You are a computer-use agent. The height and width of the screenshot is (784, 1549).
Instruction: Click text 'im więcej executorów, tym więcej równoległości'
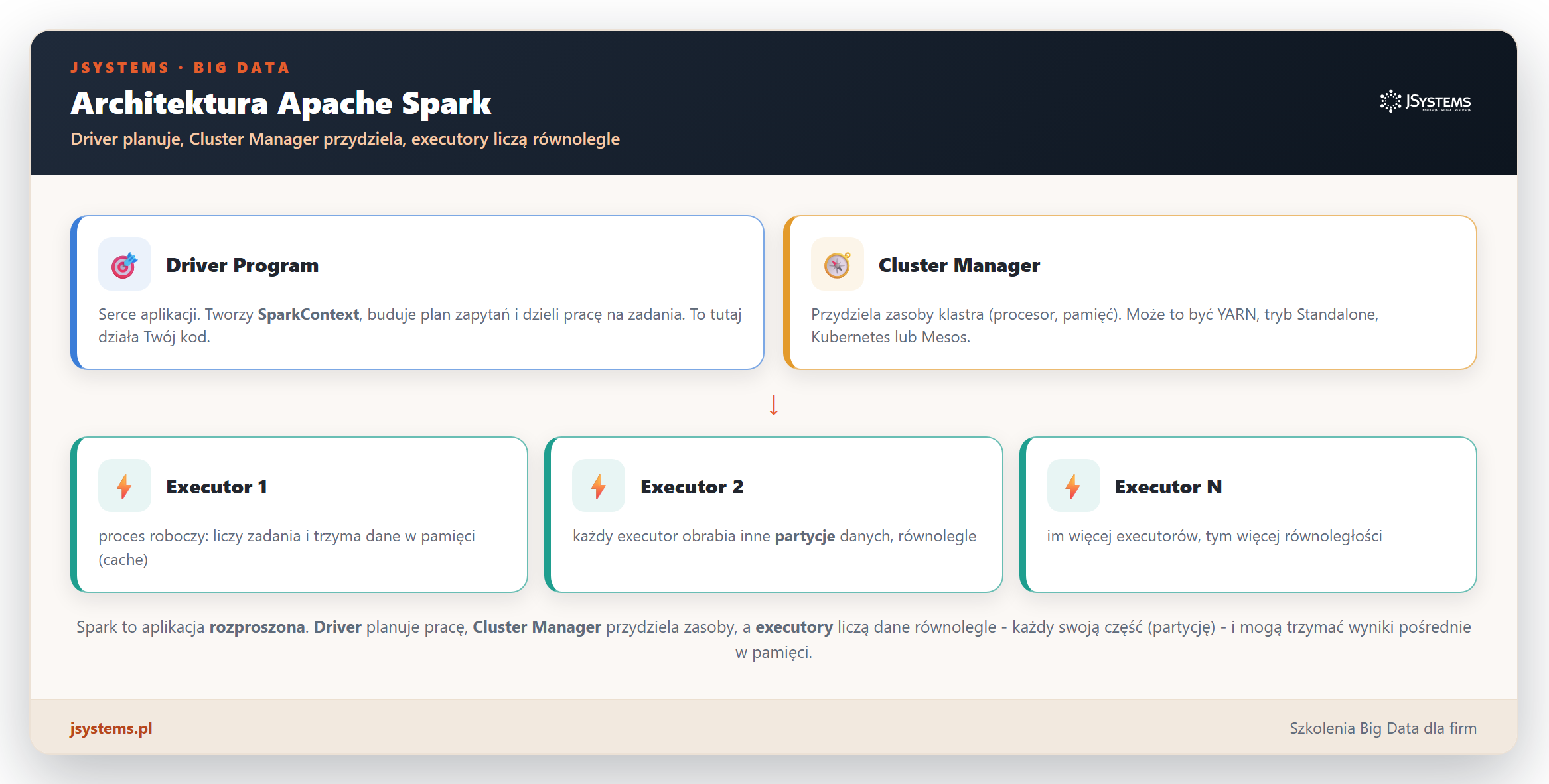tap(1215, 536)
